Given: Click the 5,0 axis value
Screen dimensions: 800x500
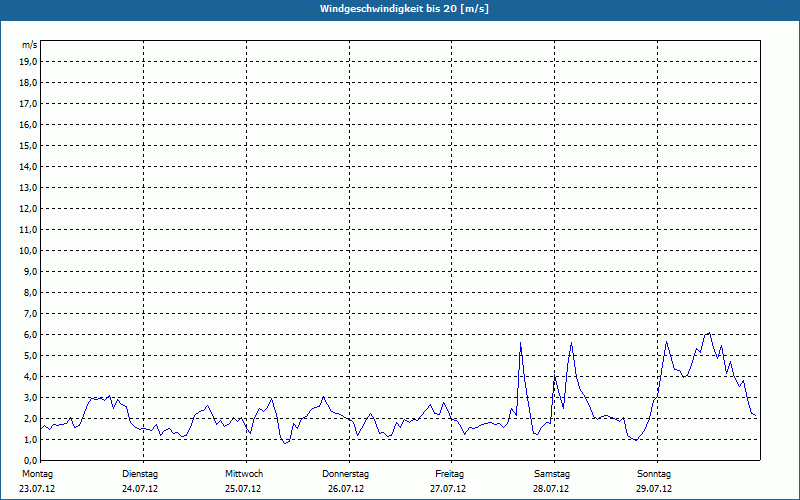Looking at the screenshot, I should (30, 355).
